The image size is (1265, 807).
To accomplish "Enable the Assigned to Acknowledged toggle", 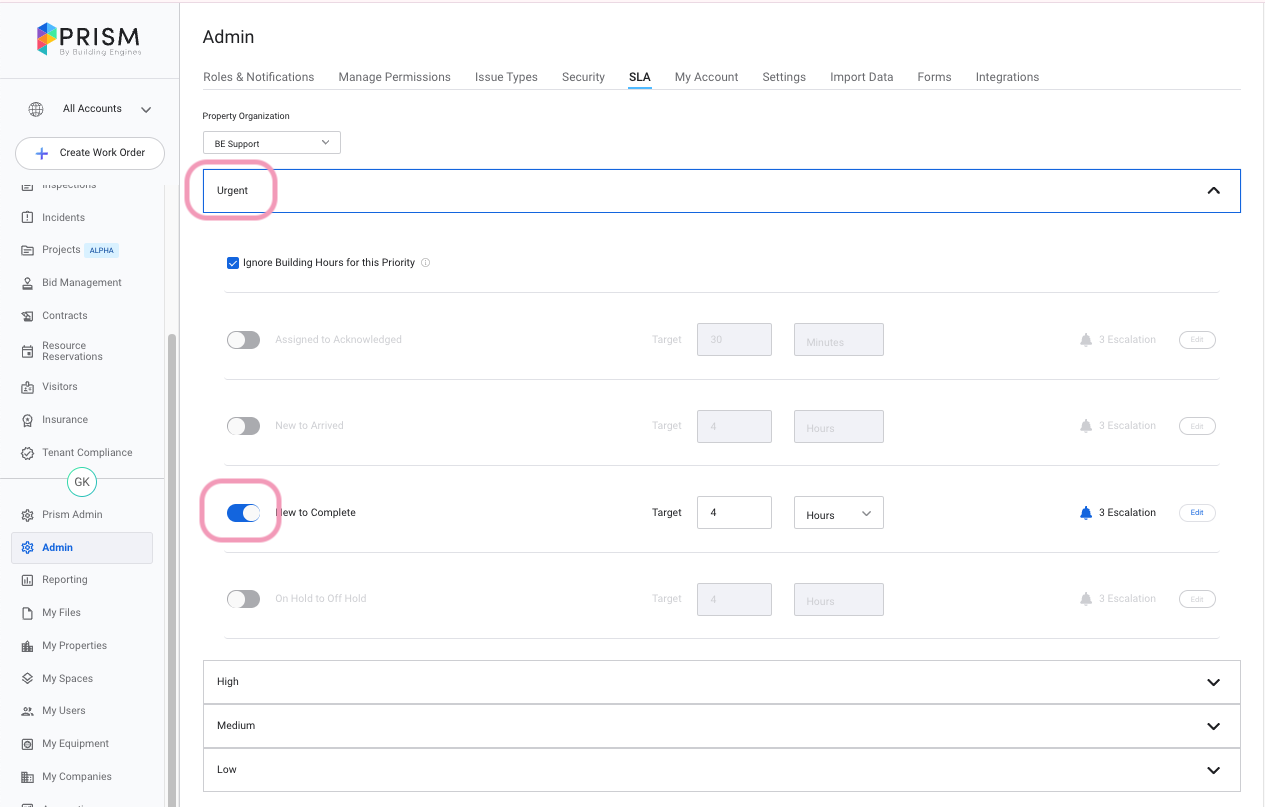I will (243, 340).
